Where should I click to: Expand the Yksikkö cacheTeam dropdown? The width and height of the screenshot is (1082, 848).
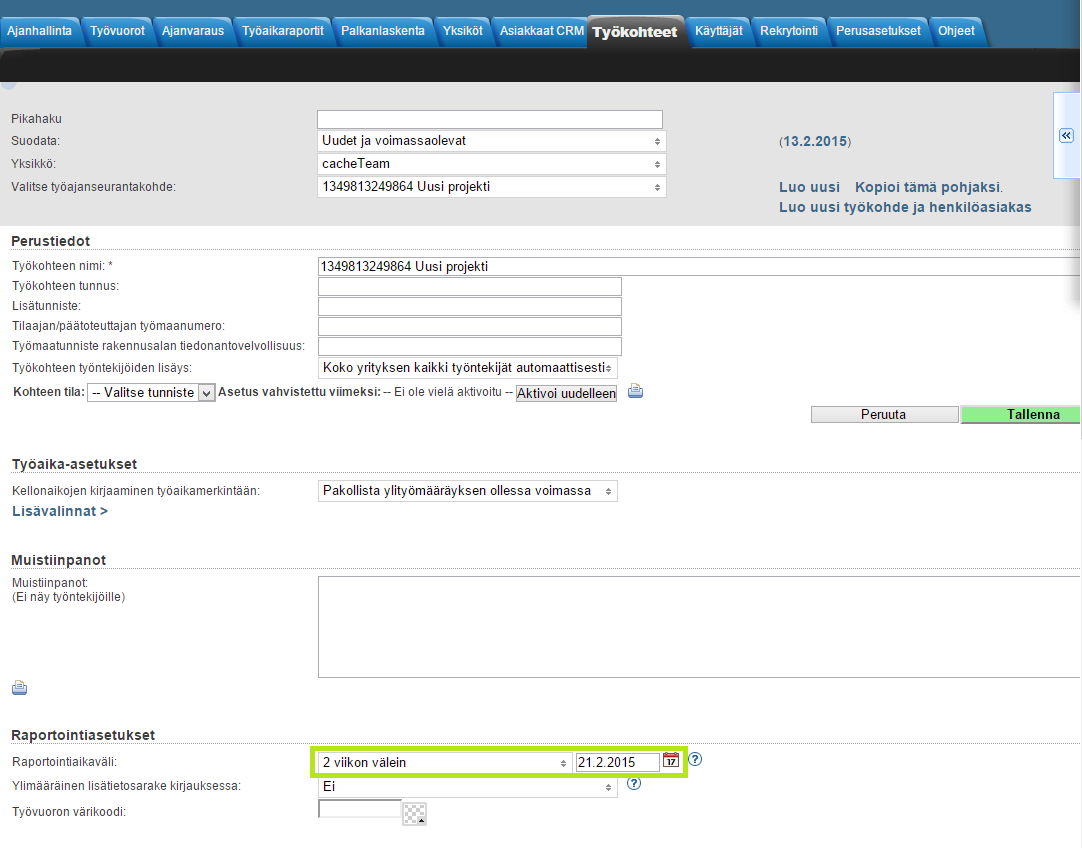[491, 164]
